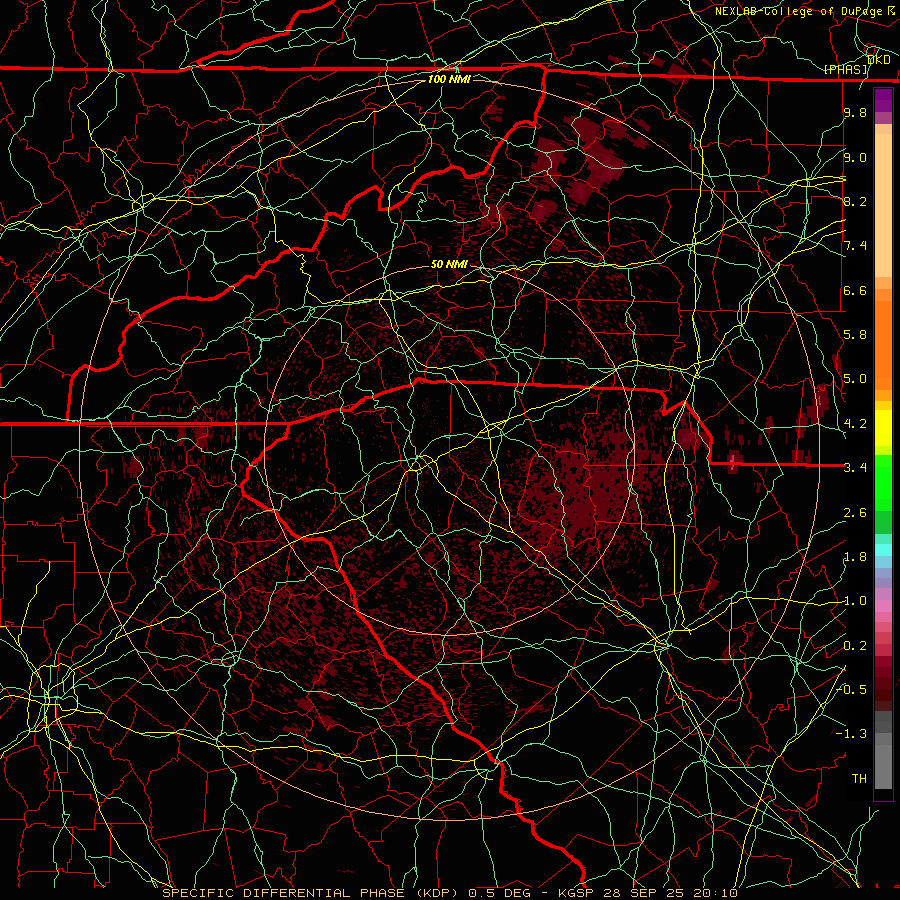The width and height of the screenshot is (900, 900).
Task: Pick the purple color at top of scale
Action: [x=883, y=100]
